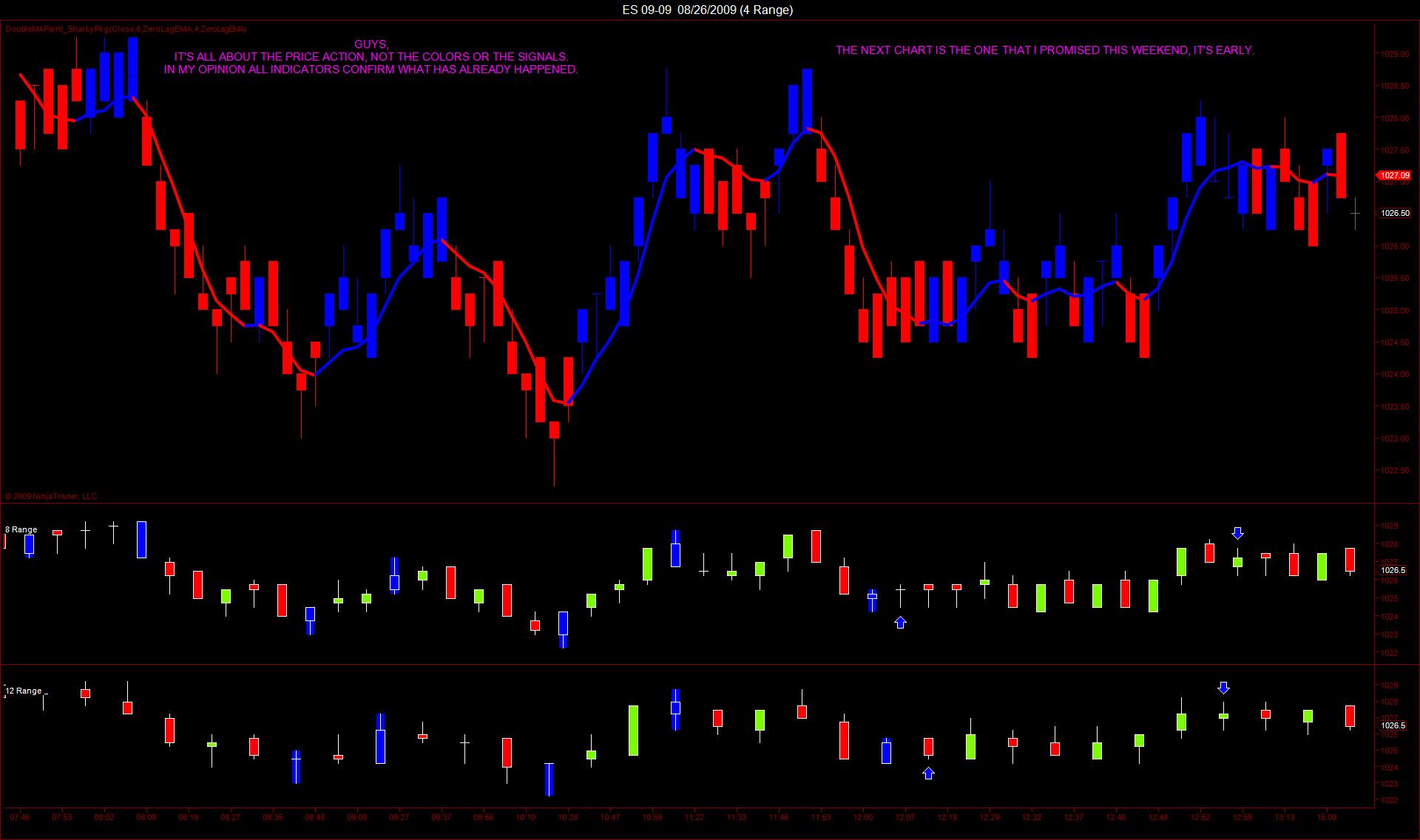Click the 1029.00 label on the main price axis
The height and width of the screenshot is (840, 1420).
click(x=1394, y=54)
